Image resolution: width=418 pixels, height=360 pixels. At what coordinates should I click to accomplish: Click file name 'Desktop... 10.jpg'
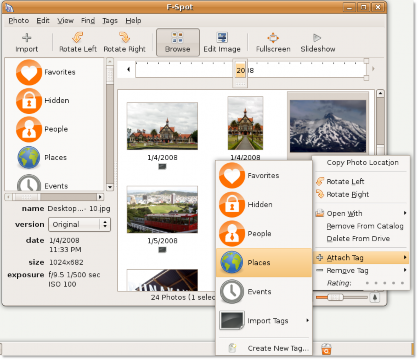79,209
